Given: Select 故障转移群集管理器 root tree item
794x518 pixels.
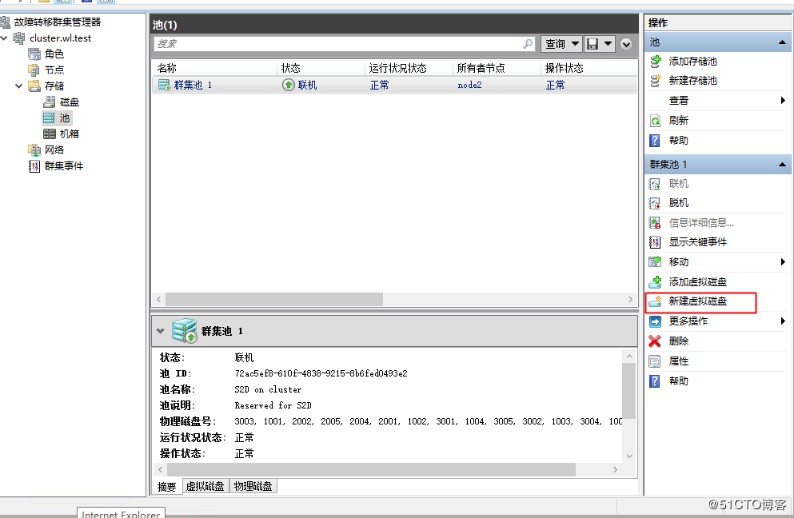Looking at the screenshot, I should click(x=57, y=22).
